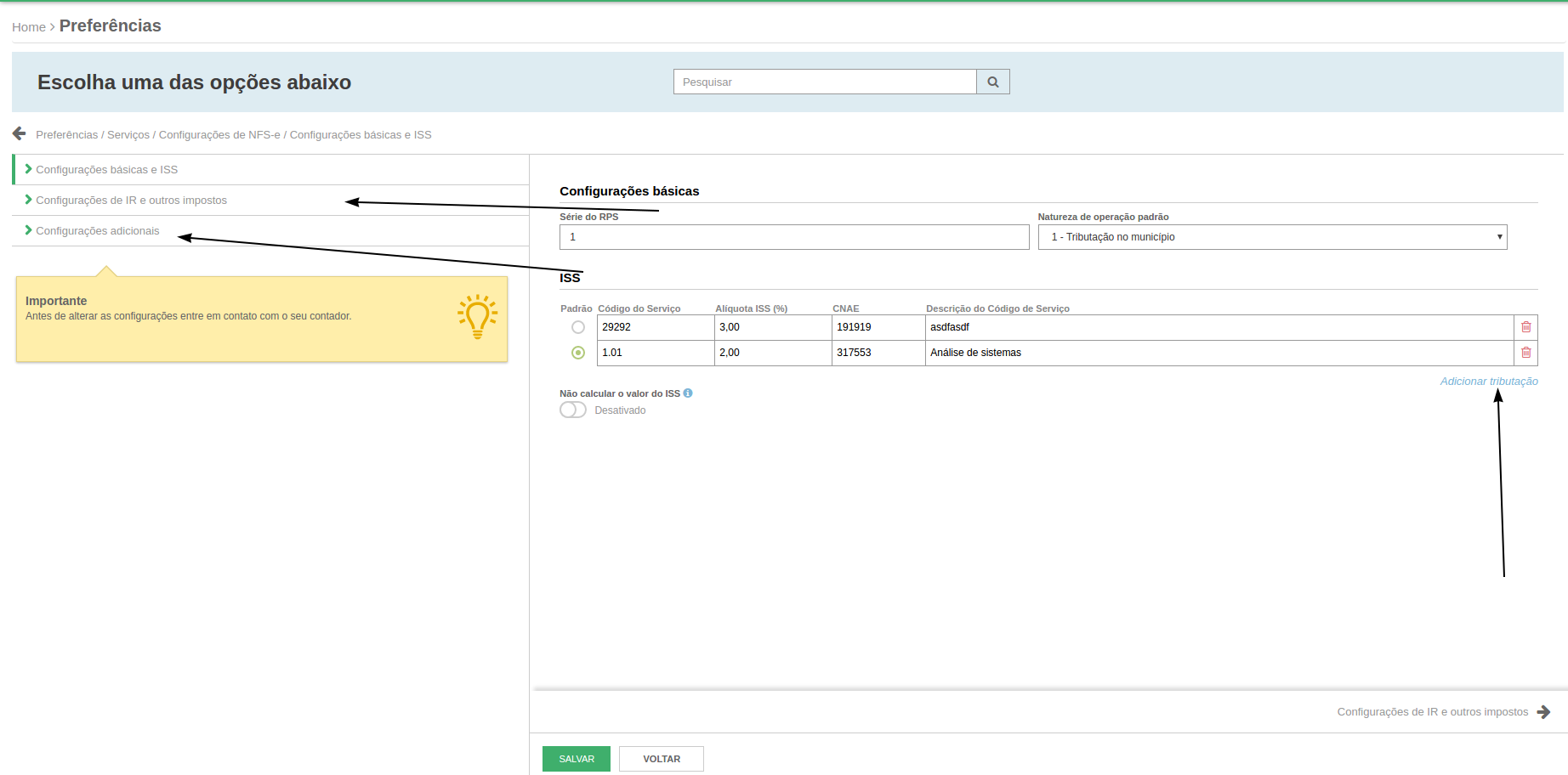Open Configurações adicionais menu item
The height and width of the screenshot is (775, 1568).
point(270,231)
